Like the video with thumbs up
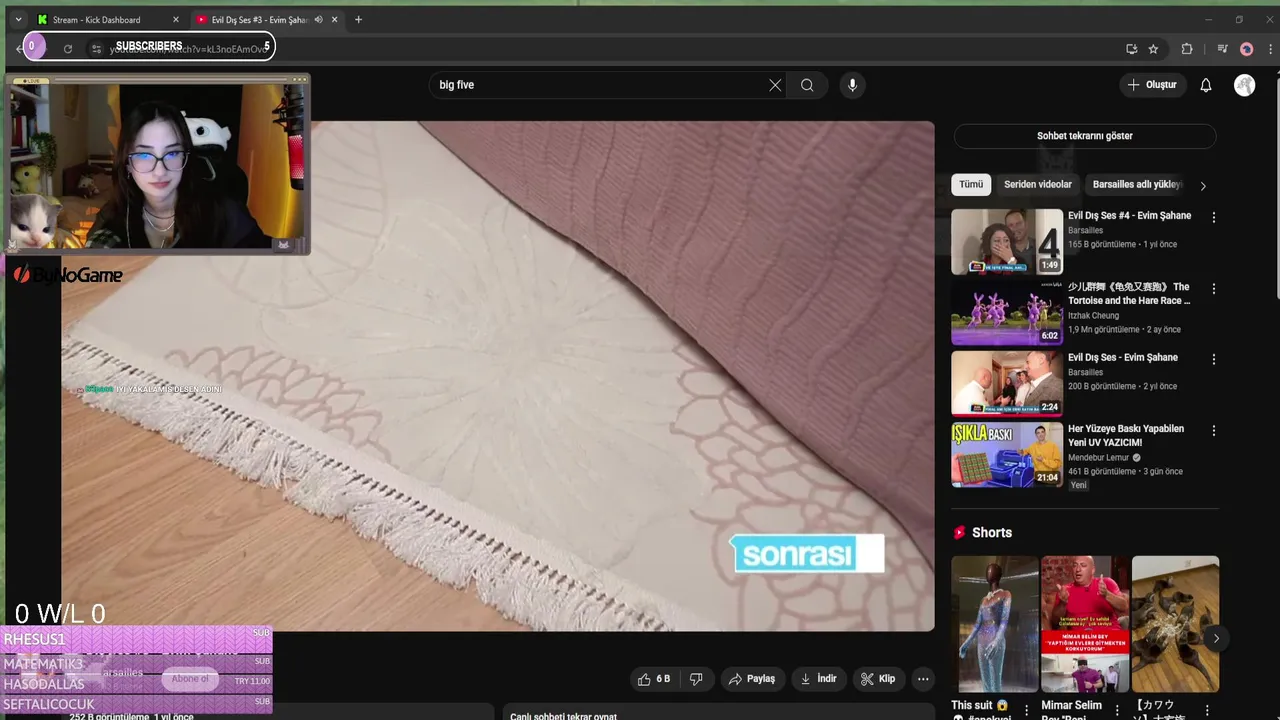This screenshot has height=720, width=1280. coord(656,679)
